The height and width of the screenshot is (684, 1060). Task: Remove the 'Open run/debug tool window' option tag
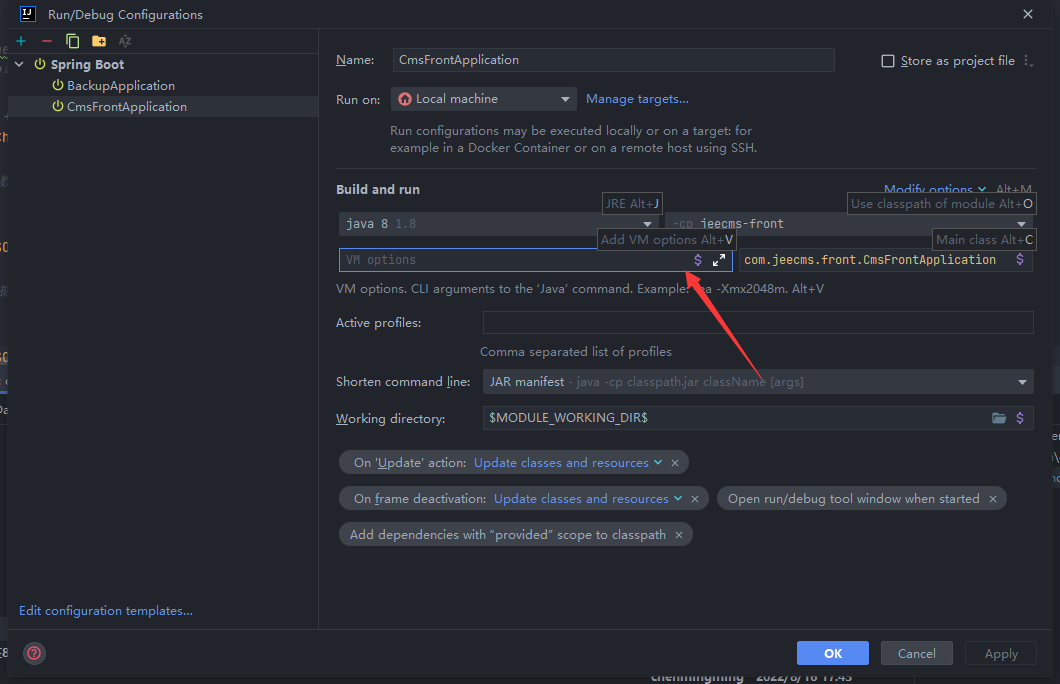(993, 499)
